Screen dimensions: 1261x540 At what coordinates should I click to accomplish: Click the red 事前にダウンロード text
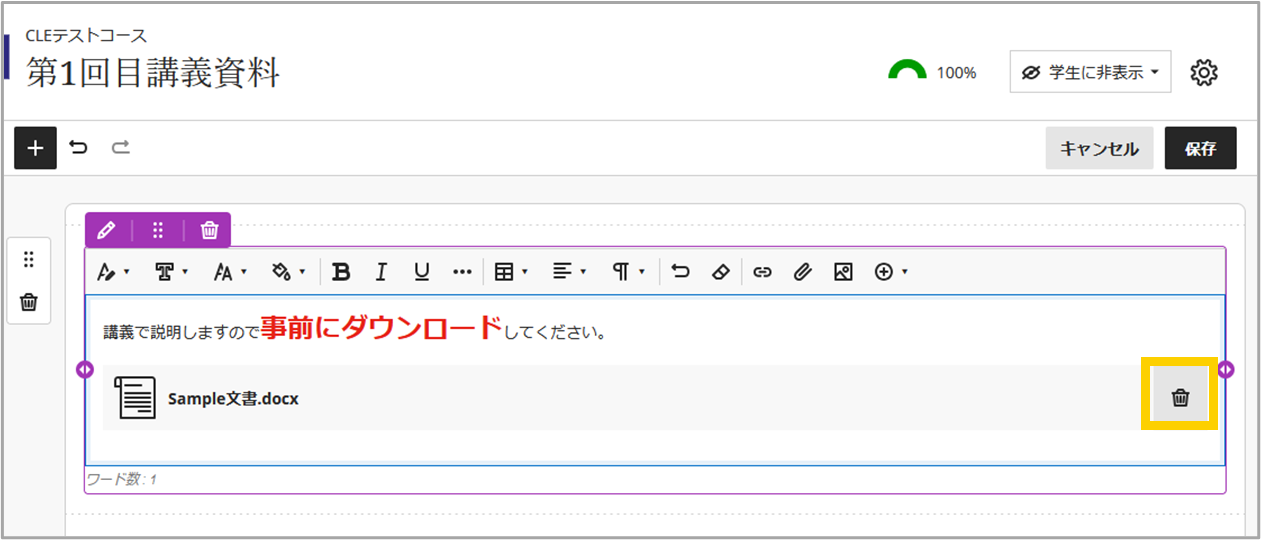coord(381,327)
